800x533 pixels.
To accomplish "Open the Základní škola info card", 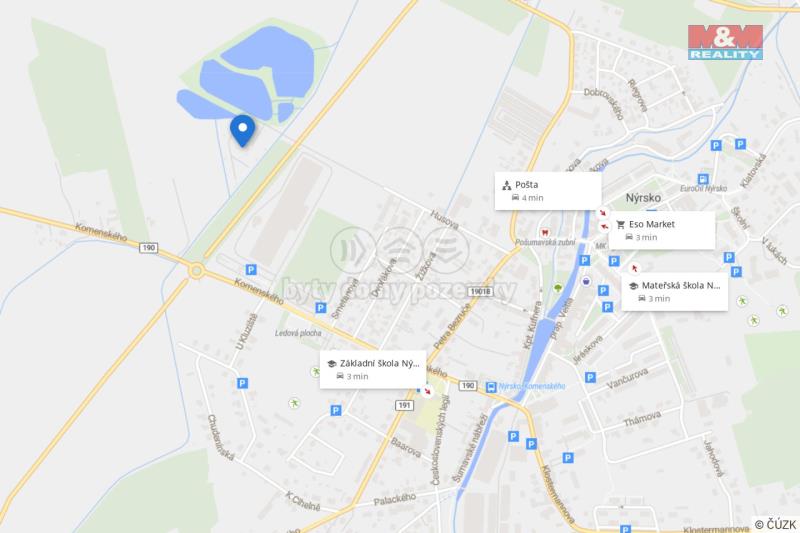I will coord(373,369).
